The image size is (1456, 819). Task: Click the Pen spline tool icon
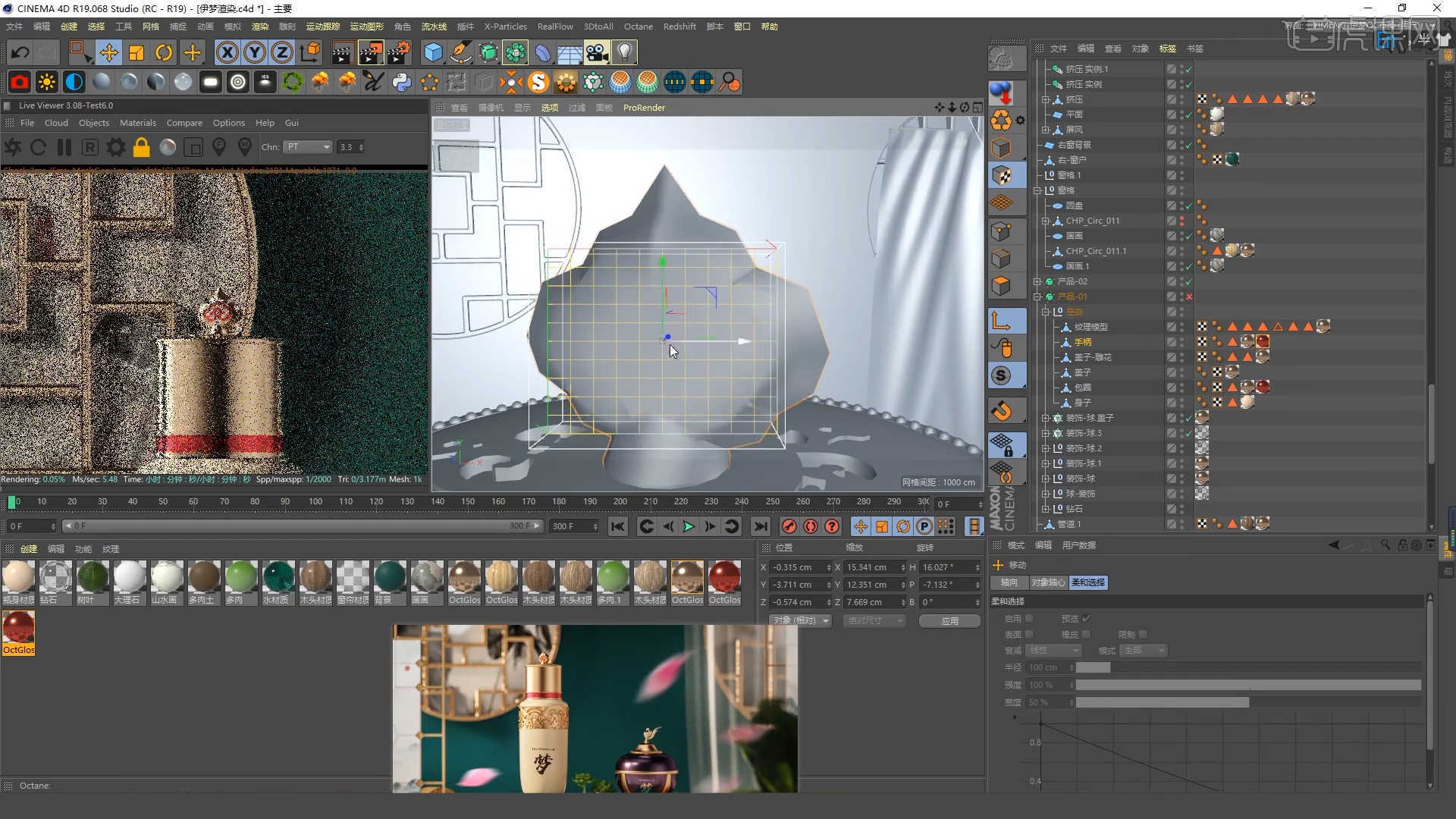pos(460,52)
